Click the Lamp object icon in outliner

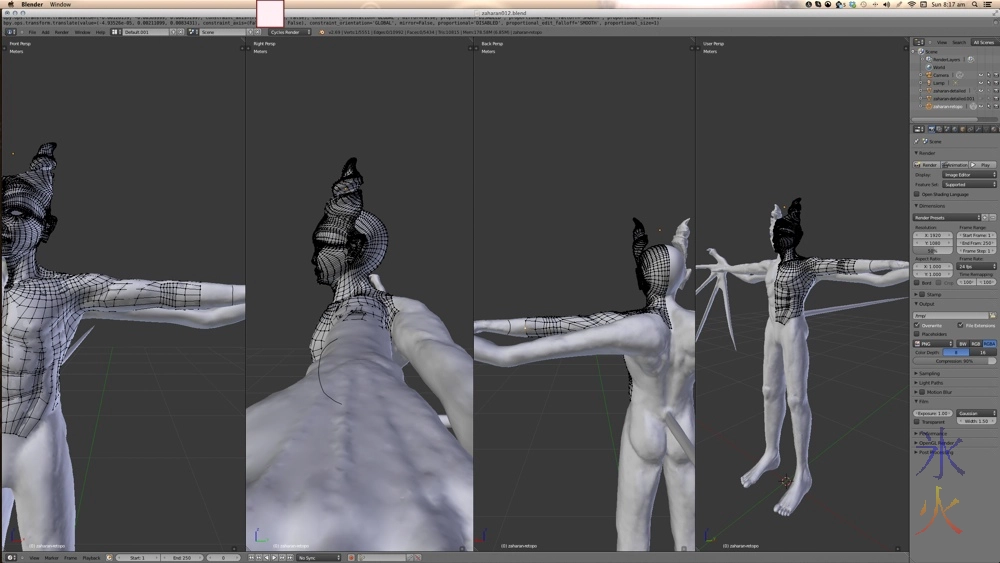[x=929, y=83]
